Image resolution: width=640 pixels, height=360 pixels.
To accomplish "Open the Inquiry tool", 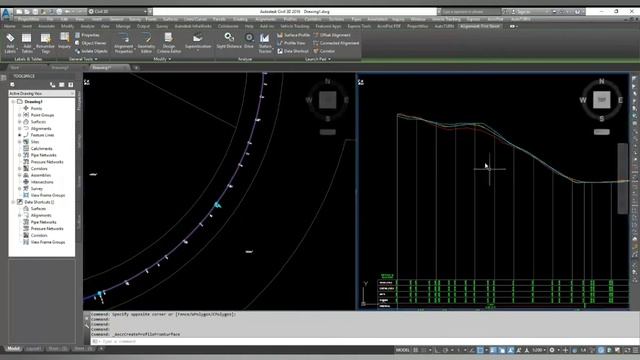I will click(x=64, y=41).
